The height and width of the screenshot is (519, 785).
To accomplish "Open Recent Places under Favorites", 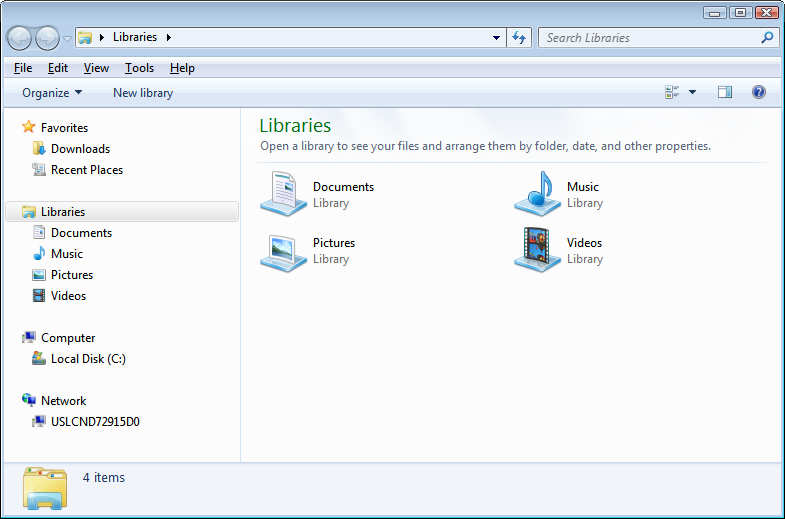I will click(x=87, y=170).
